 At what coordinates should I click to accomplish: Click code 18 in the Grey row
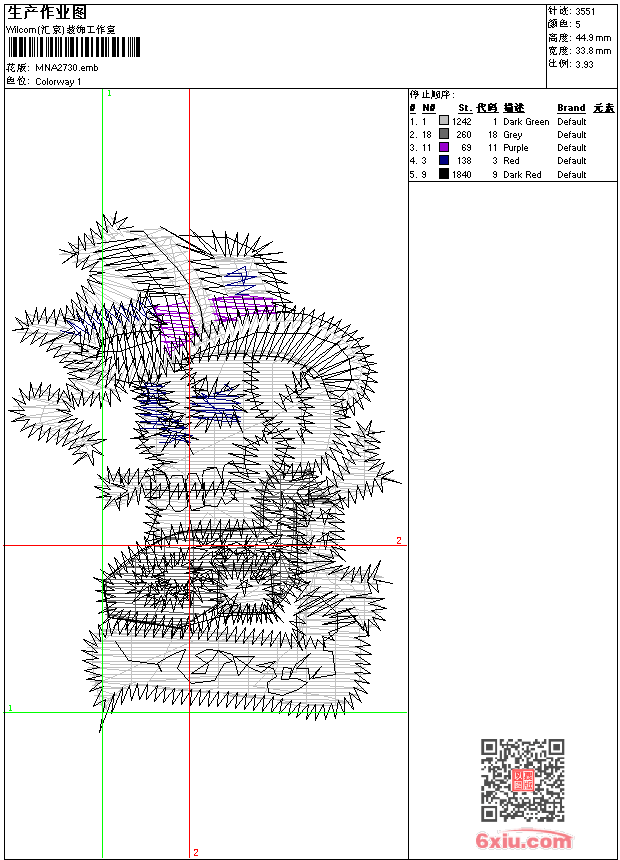tap(493, 134)
